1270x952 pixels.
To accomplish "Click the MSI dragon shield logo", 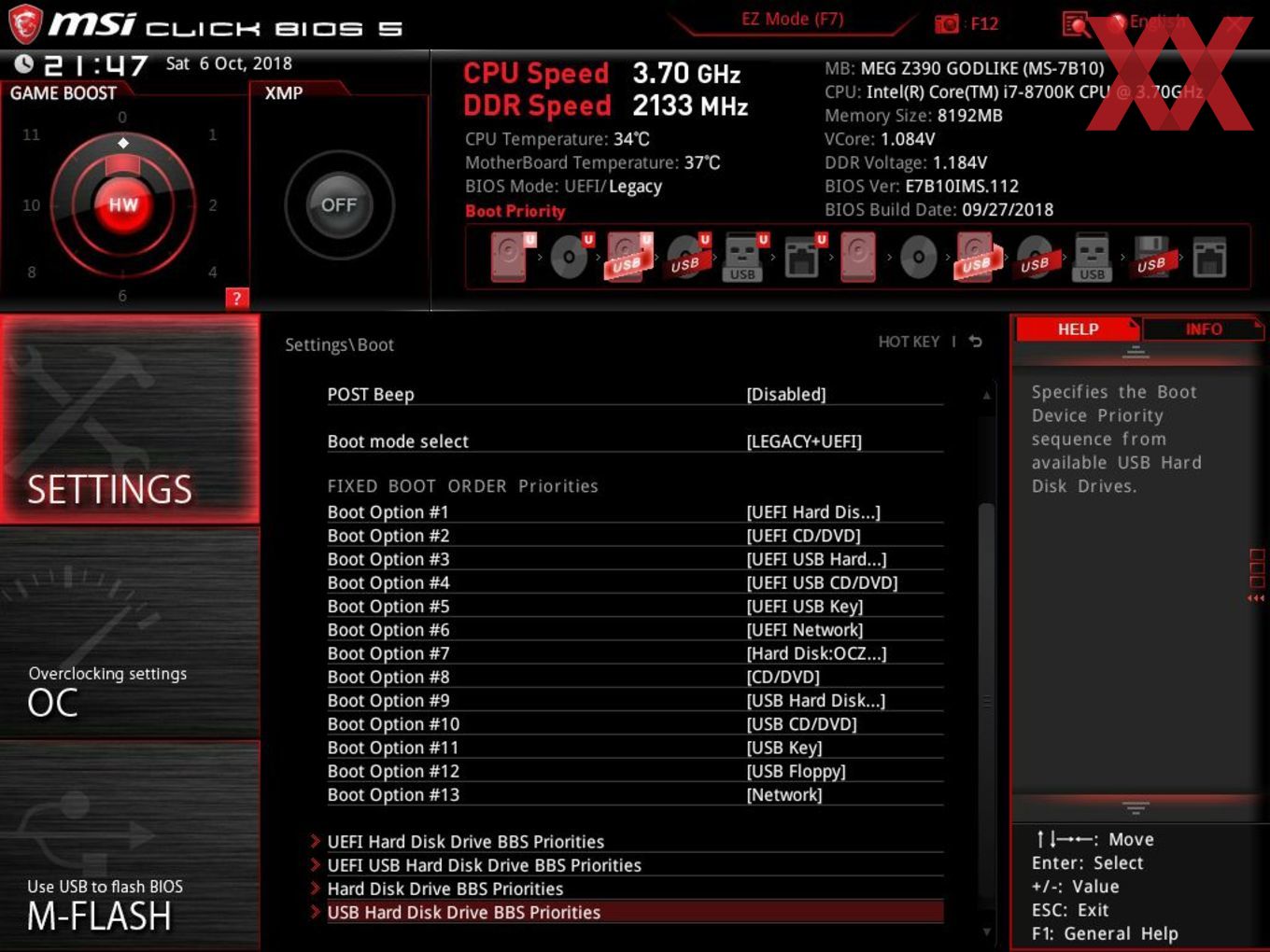I will click(24, 23).
